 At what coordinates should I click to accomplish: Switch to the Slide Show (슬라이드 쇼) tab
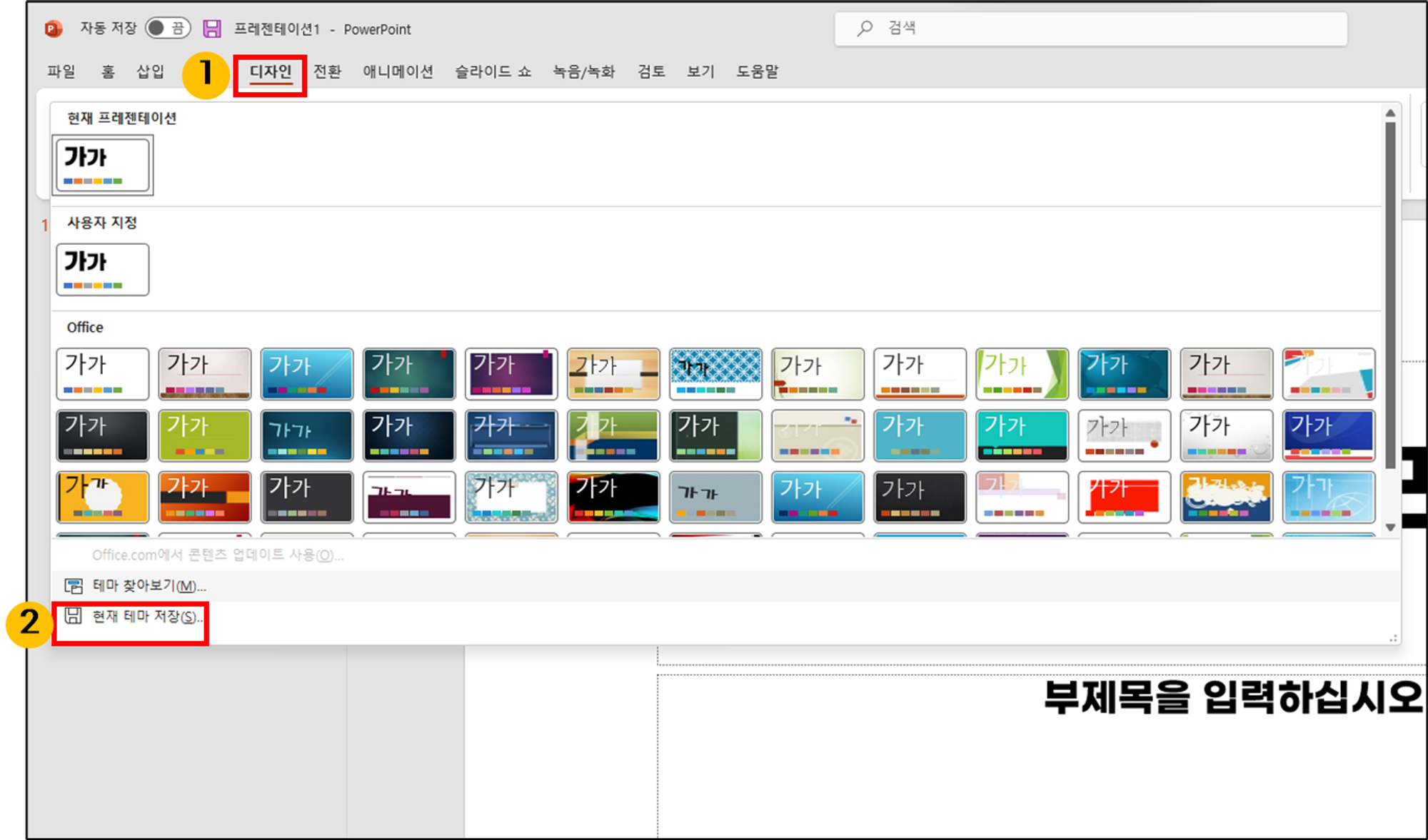pyautogui.click(x=493, y=72)
